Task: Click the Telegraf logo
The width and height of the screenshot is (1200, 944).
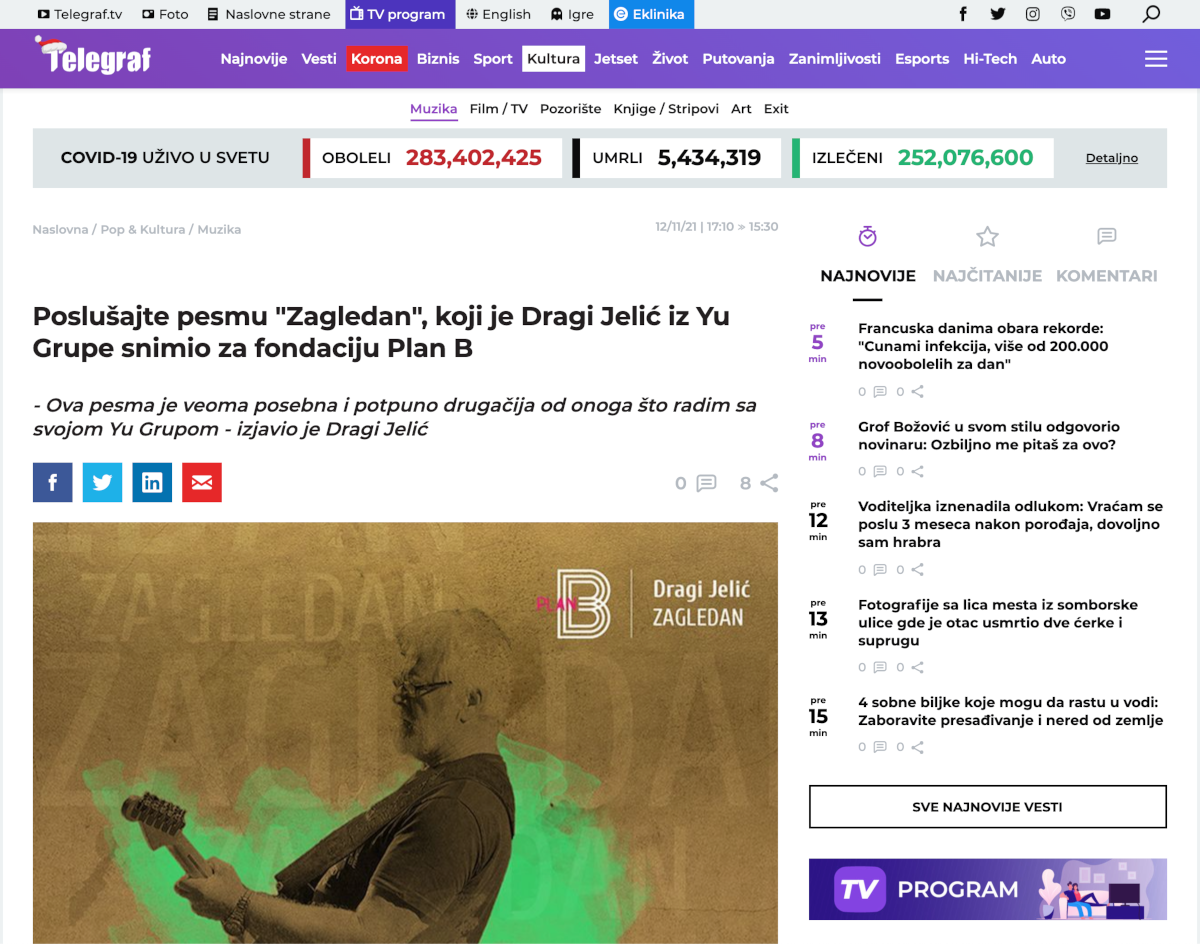Action: [x=92, y=56]
